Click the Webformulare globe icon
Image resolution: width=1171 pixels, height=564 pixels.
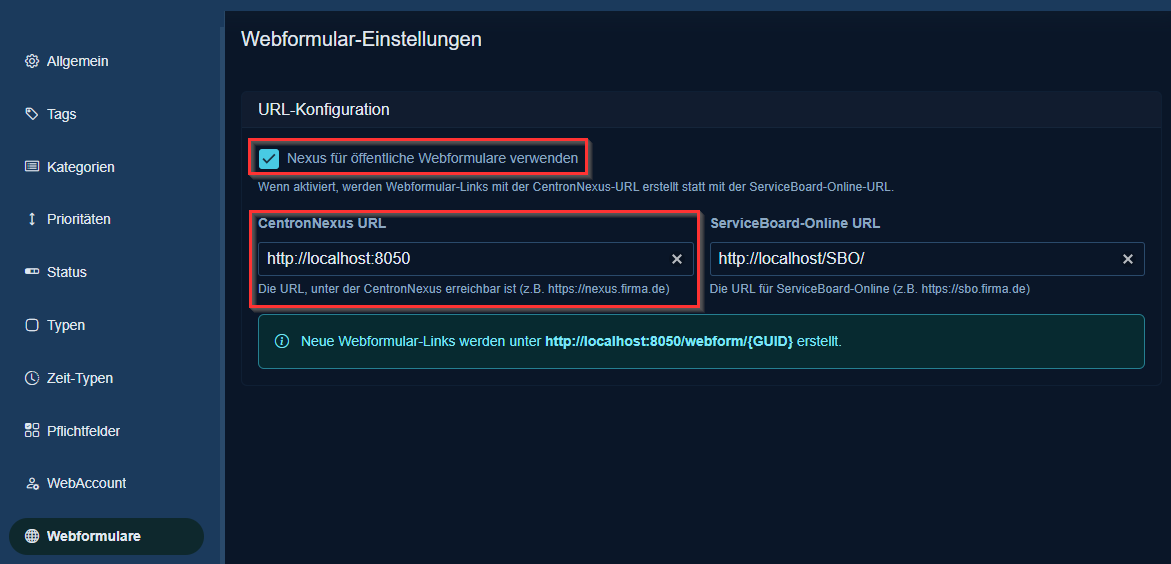(31, 536)
